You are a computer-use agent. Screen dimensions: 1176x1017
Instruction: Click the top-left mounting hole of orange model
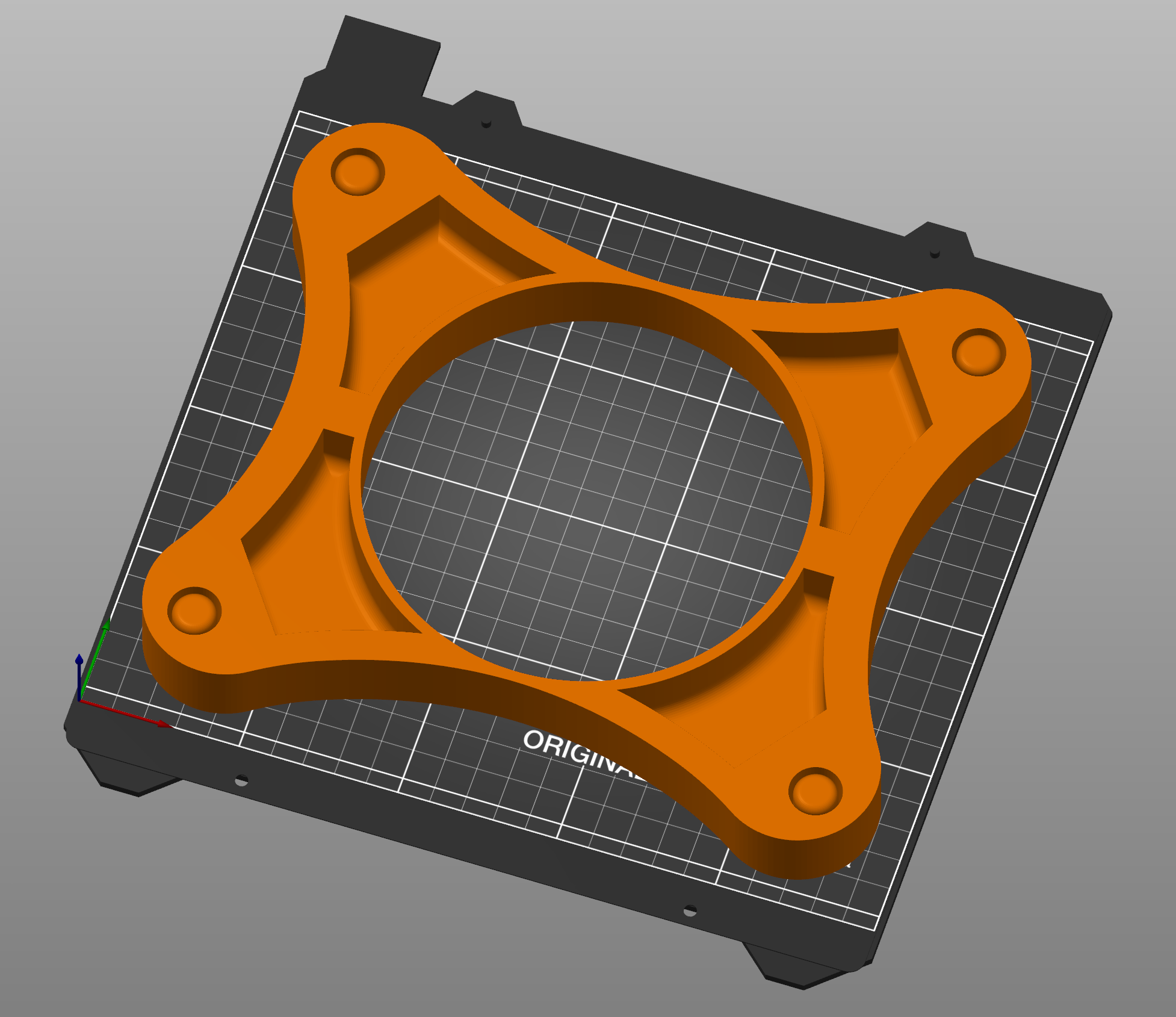[358, 172]
